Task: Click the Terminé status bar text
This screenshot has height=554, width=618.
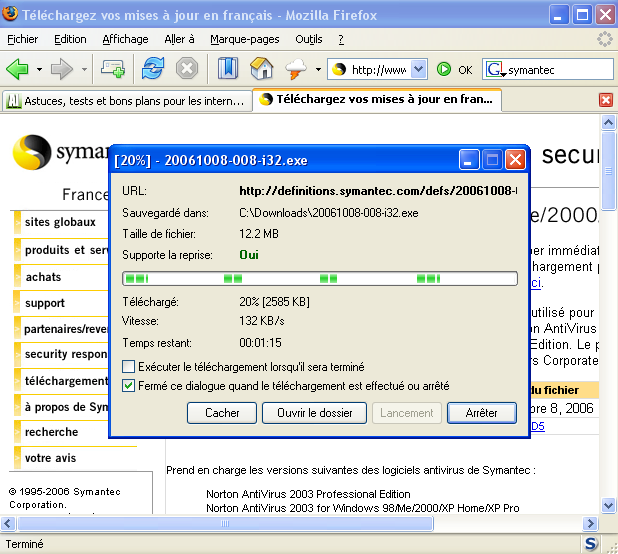Action: 24,544
